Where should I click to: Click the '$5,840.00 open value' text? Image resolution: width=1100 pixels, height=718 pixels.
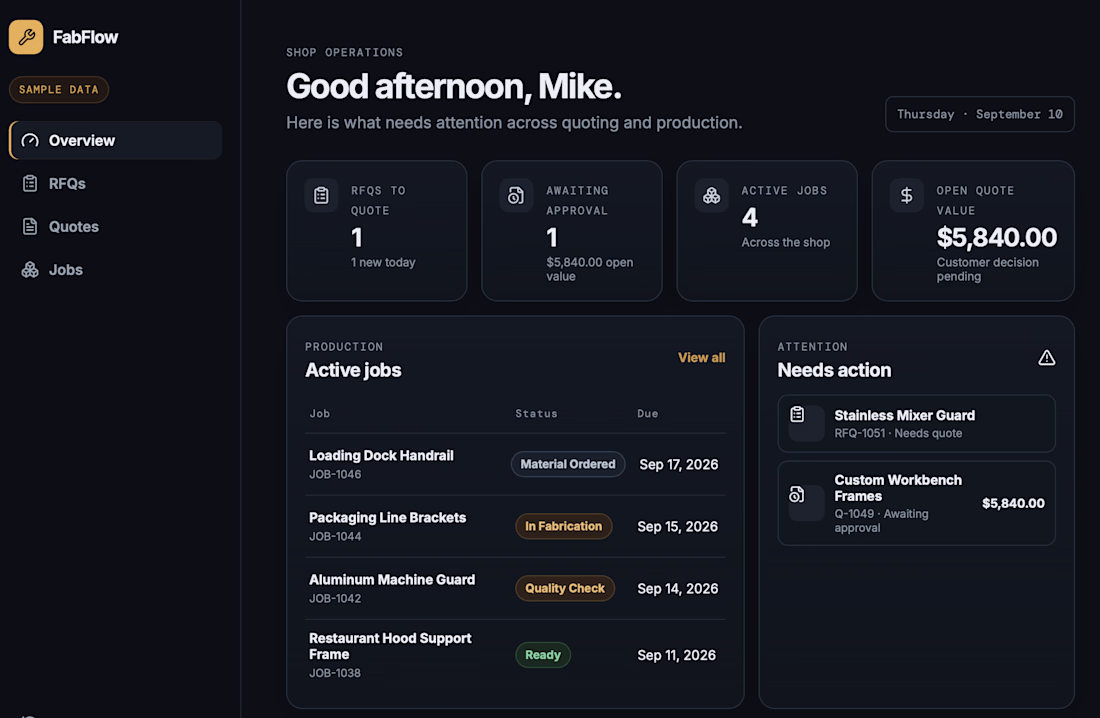pyautogui.click(x=589, y=270)
